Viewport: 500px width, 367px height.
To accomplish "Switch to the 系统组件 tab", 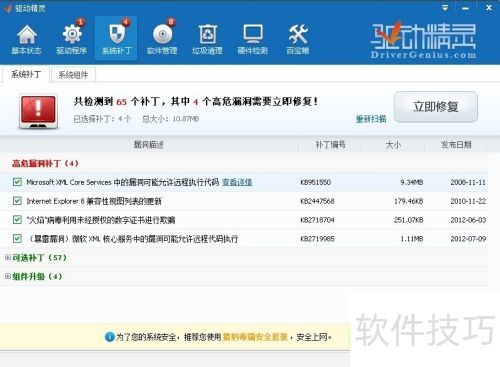I will coord(73,75).
